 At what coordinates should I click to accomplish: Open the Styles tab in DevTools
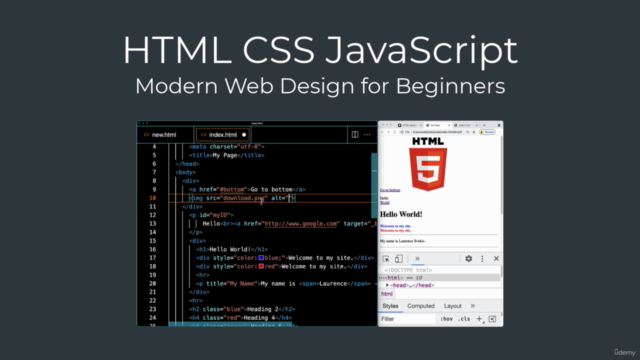pos(390,306)
